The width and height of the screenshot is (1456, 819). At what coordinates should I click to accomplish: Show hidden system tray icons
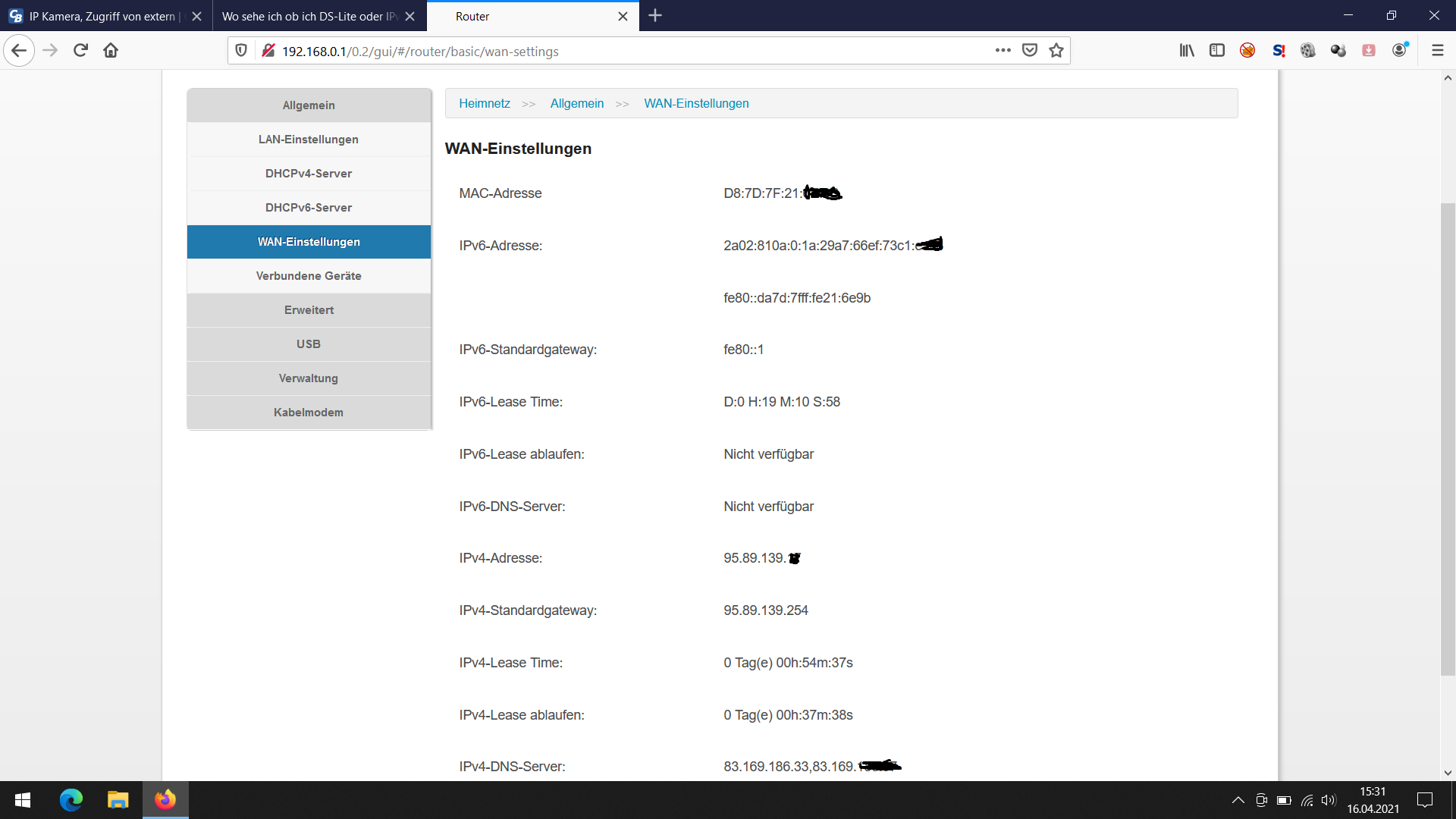coord(1238,799)
